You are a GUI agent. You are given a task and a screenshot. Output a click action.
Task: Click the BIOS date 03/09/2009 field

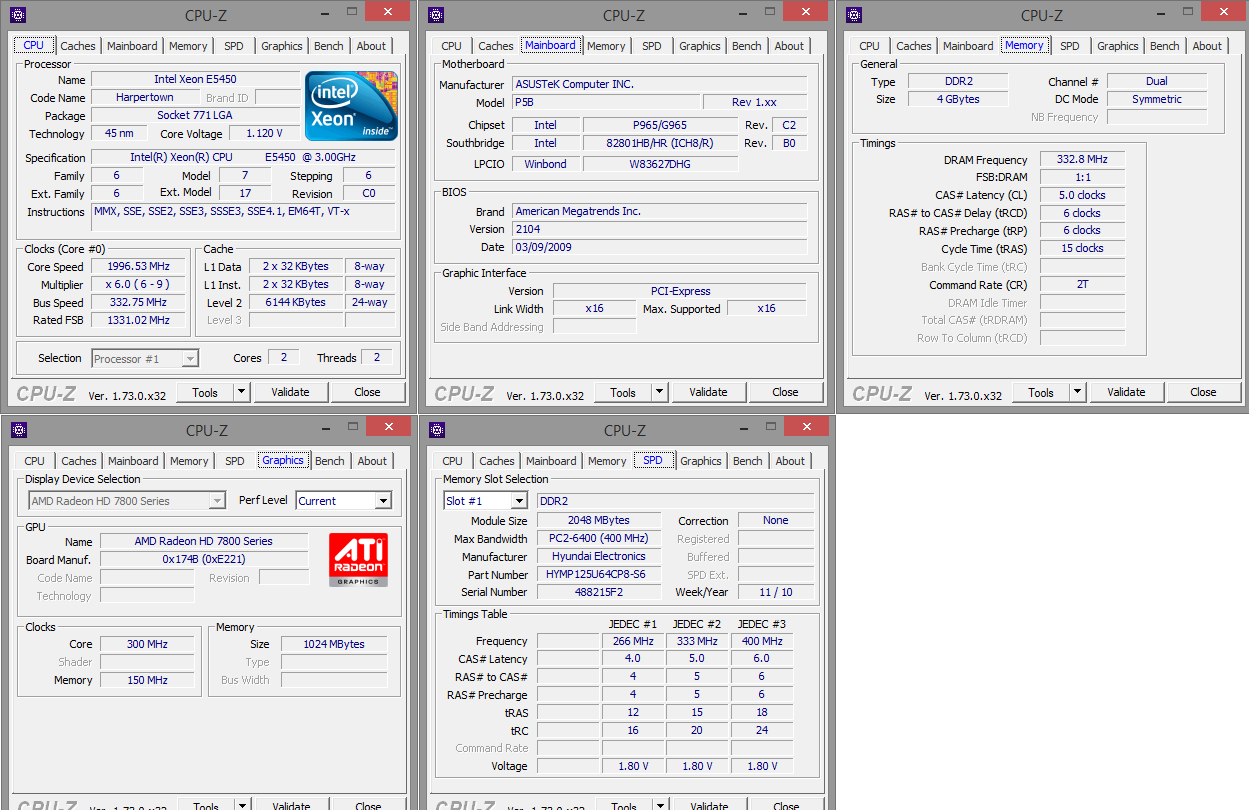point(659,247)
